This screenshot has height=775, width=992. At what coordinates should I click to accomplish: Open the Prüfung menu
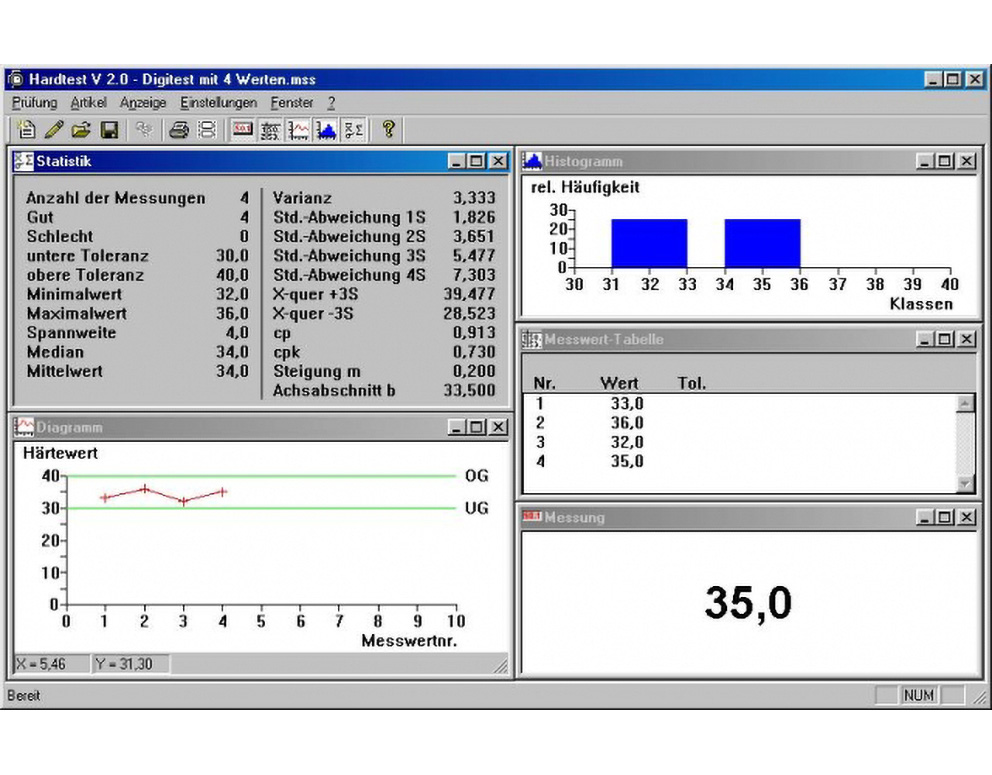click(34, 102)
